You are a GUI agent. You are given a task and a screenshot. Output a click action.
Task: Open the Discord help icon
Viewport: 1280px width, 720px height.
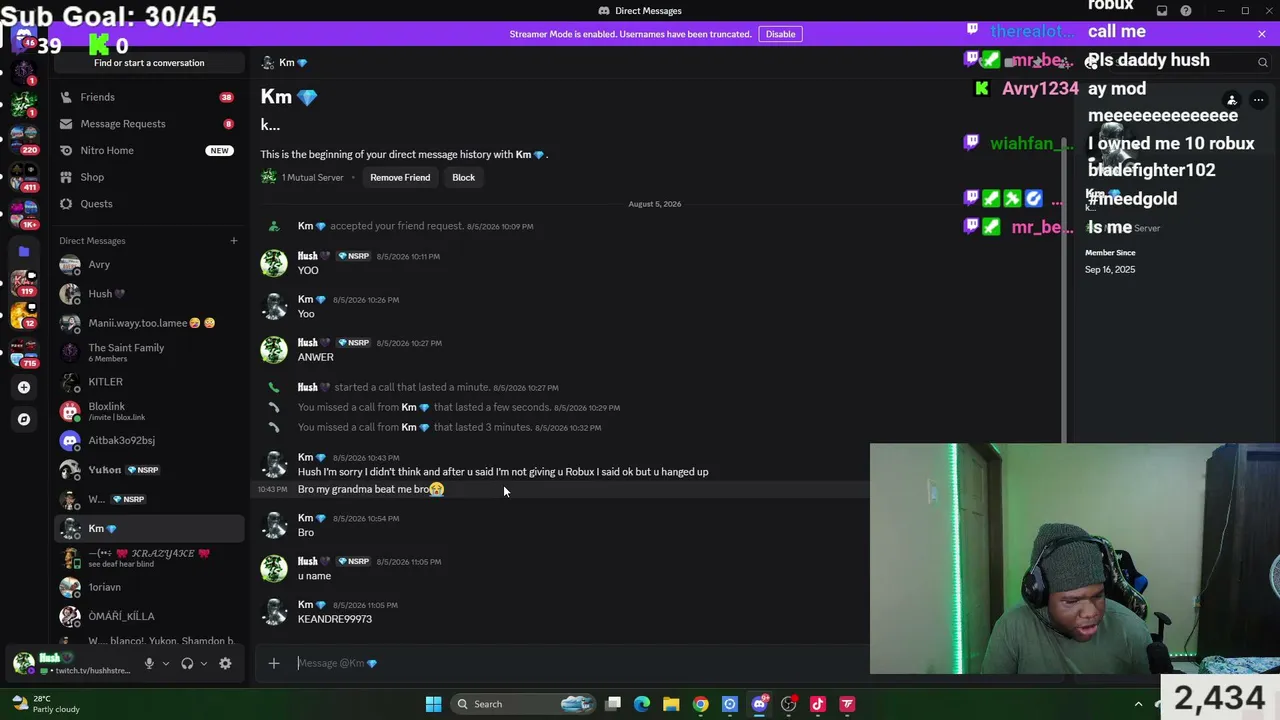1186,11
